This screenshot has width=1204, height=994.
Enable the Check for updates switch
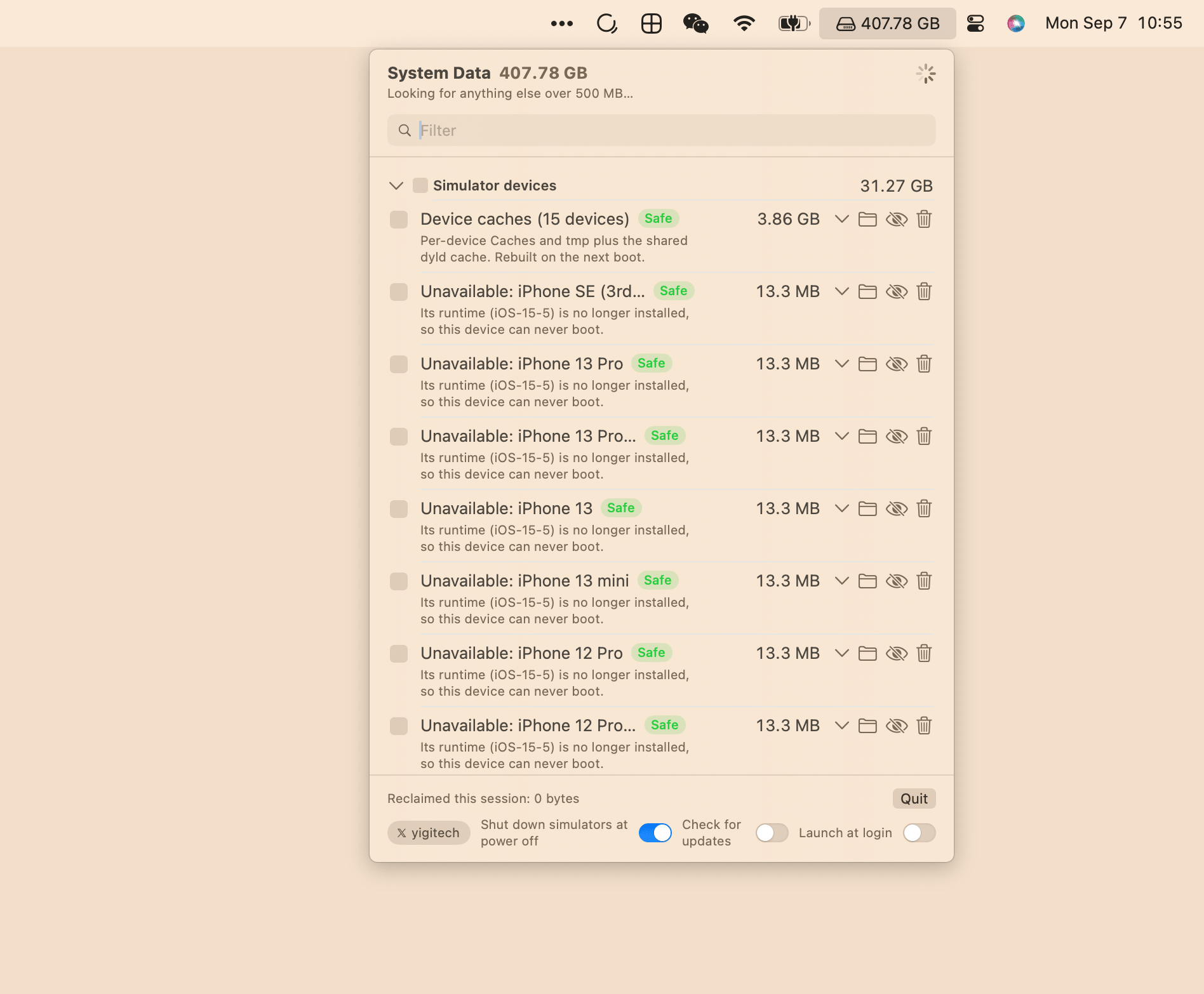[772, 833]
